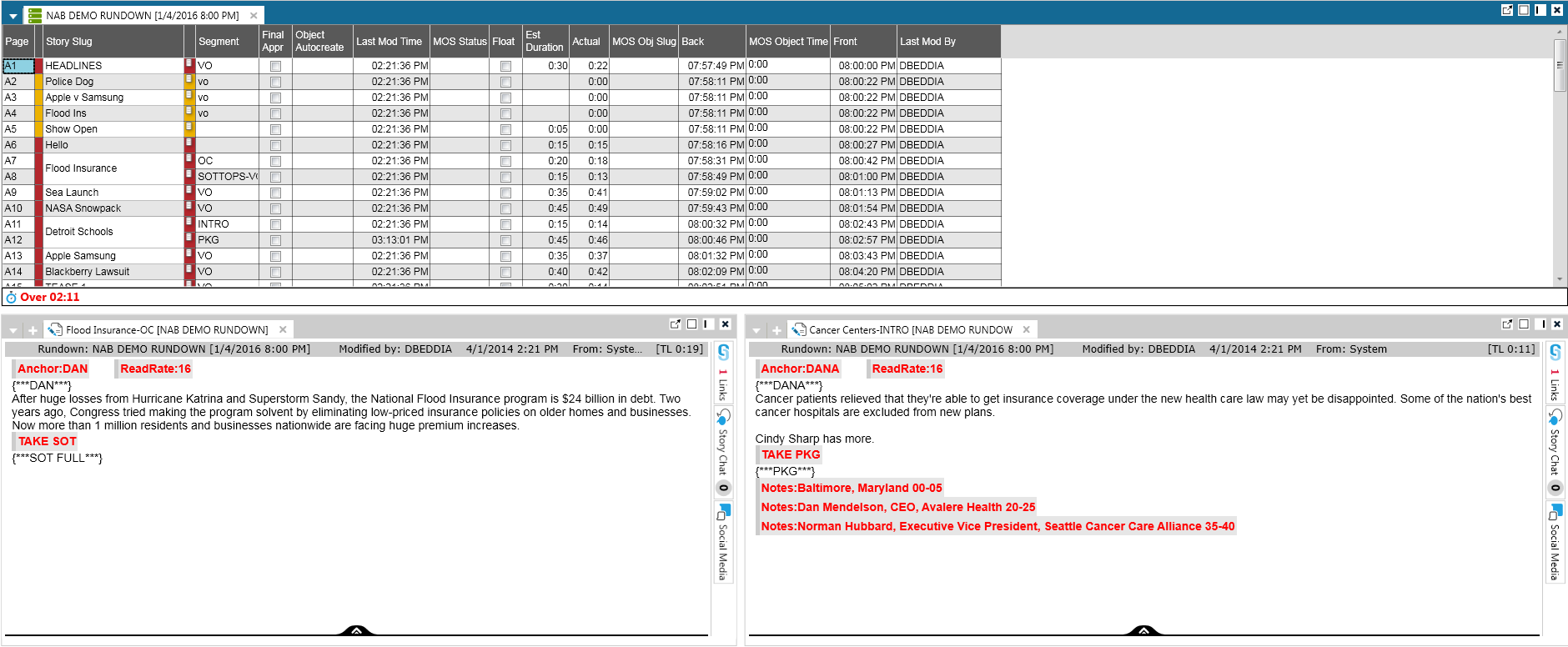Click segment document icon in Police Dog row
The width and height of the screenshot is (1568, 647).
[189, 79]
